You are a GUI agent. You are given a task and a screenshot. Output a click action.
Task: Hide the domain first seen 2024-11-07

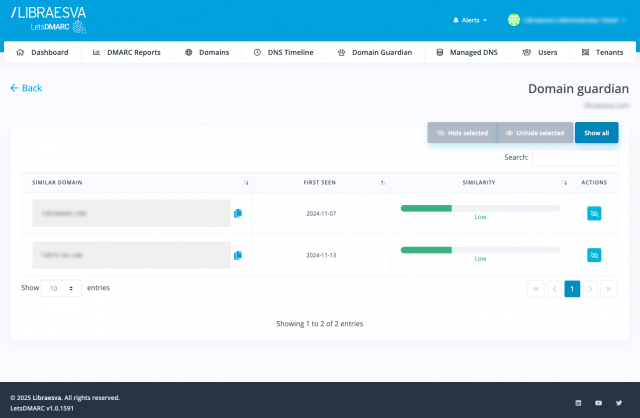tap(594, 213)
